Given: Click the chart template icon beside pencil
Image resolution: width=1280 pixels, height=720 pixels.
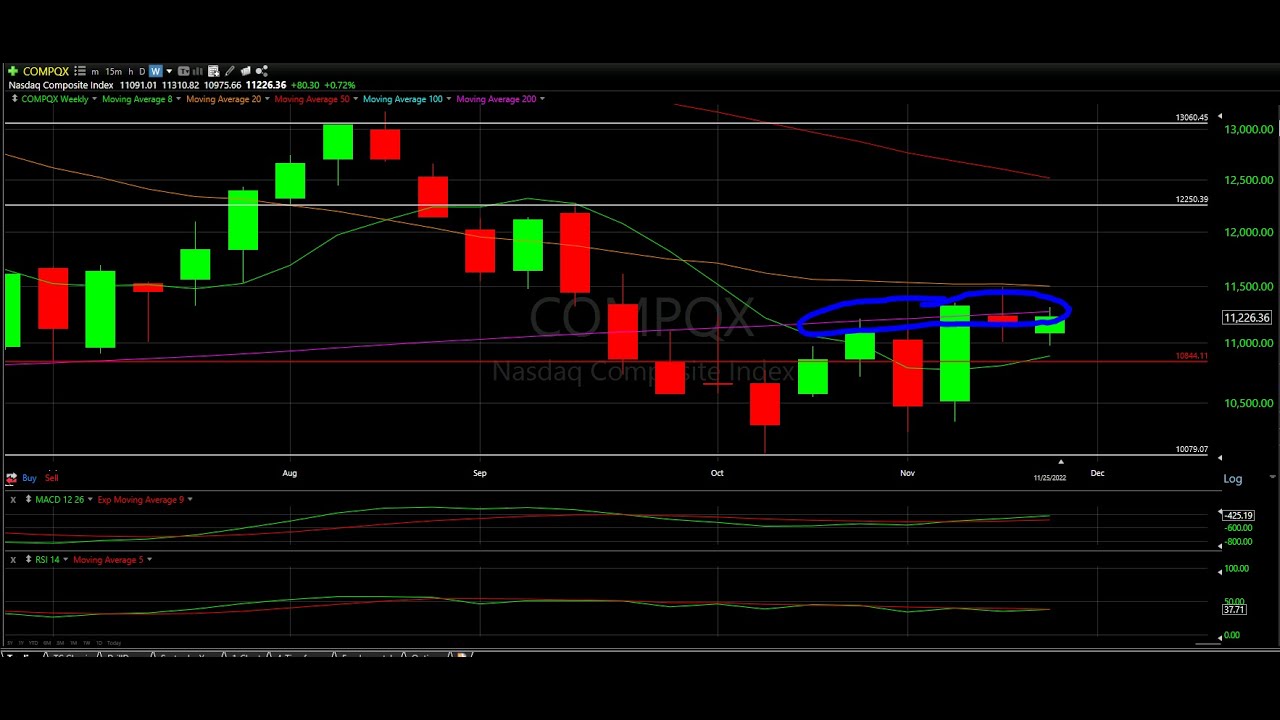Looking at the screenshot, I should (245, 71).
